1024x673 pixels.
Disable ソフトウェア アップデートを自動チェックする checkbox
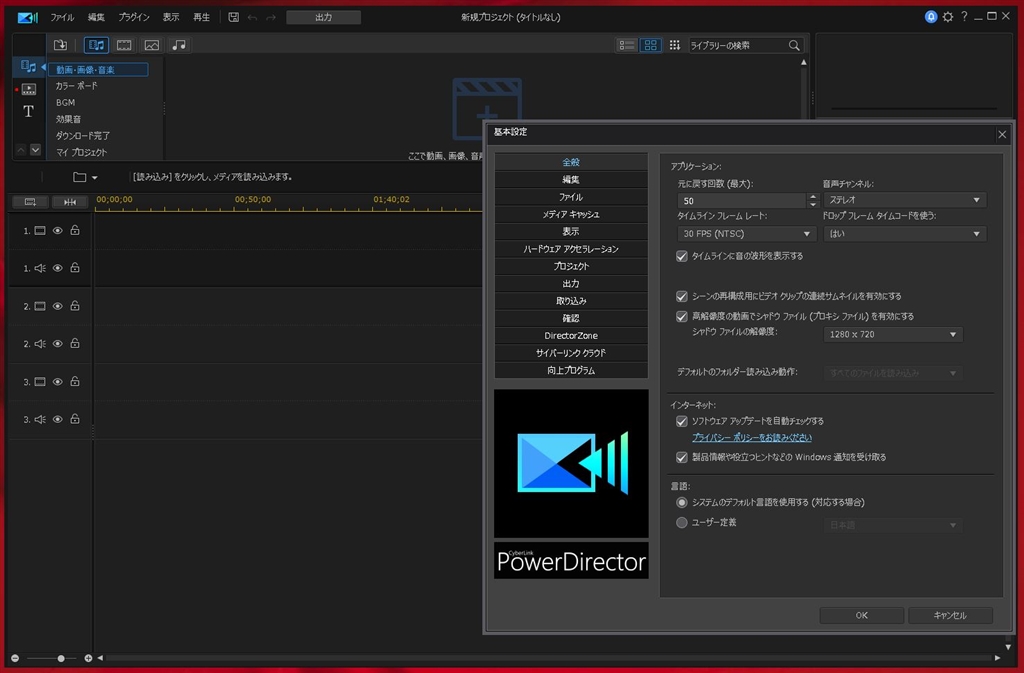(x=682, y=422)
